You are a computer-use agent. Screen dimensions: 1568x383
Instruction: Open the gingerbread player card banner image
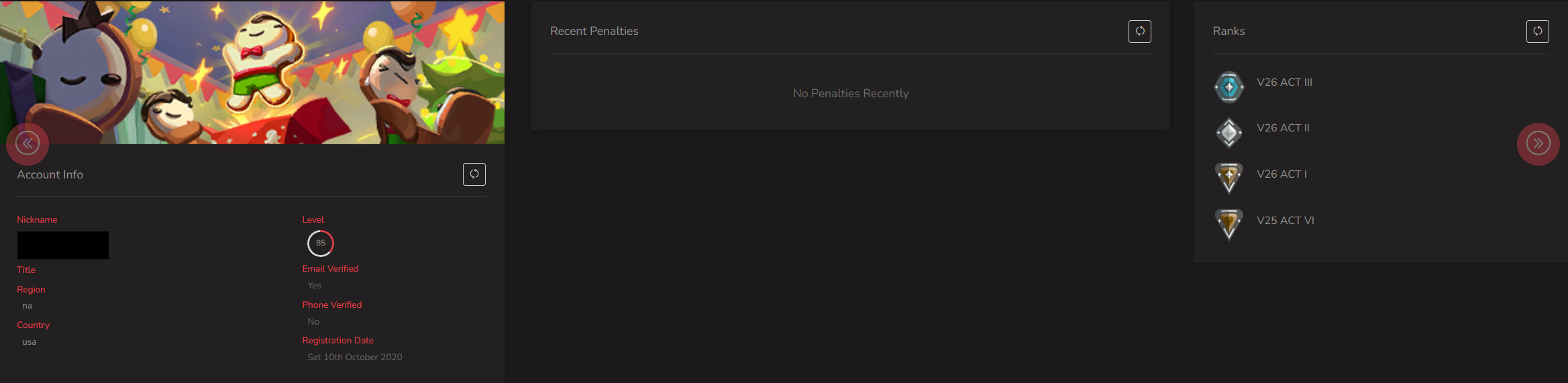coord(252,72)
